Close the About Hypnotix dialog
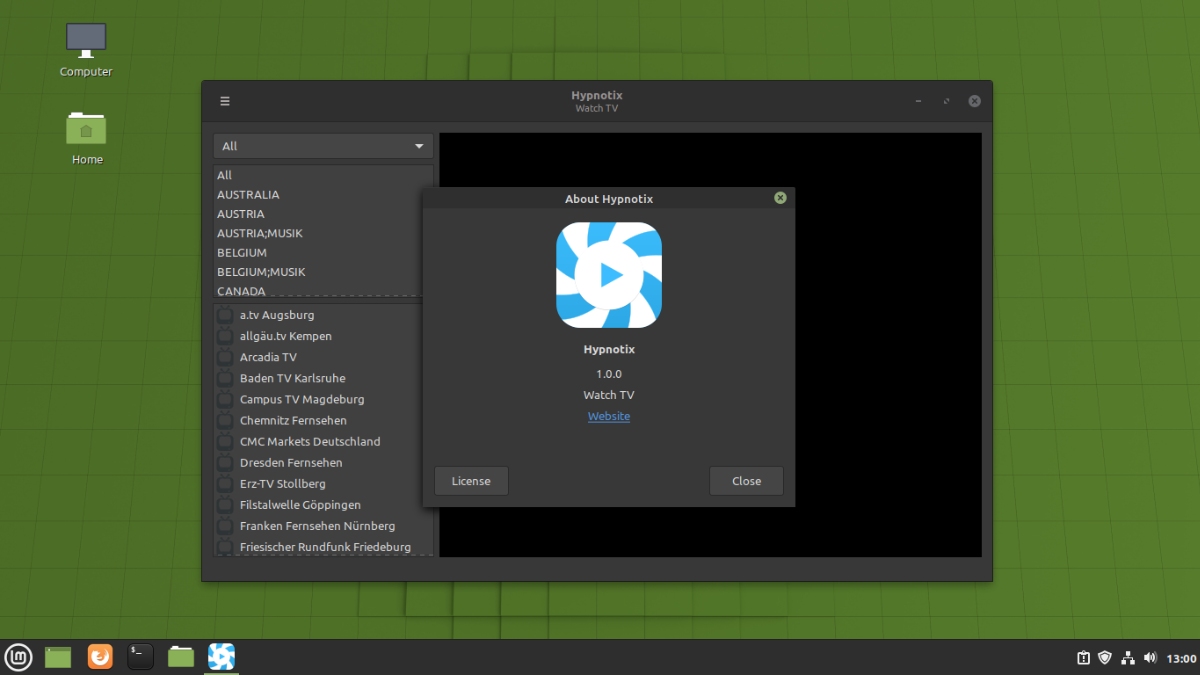1200x675 pixels. [746, 480]
